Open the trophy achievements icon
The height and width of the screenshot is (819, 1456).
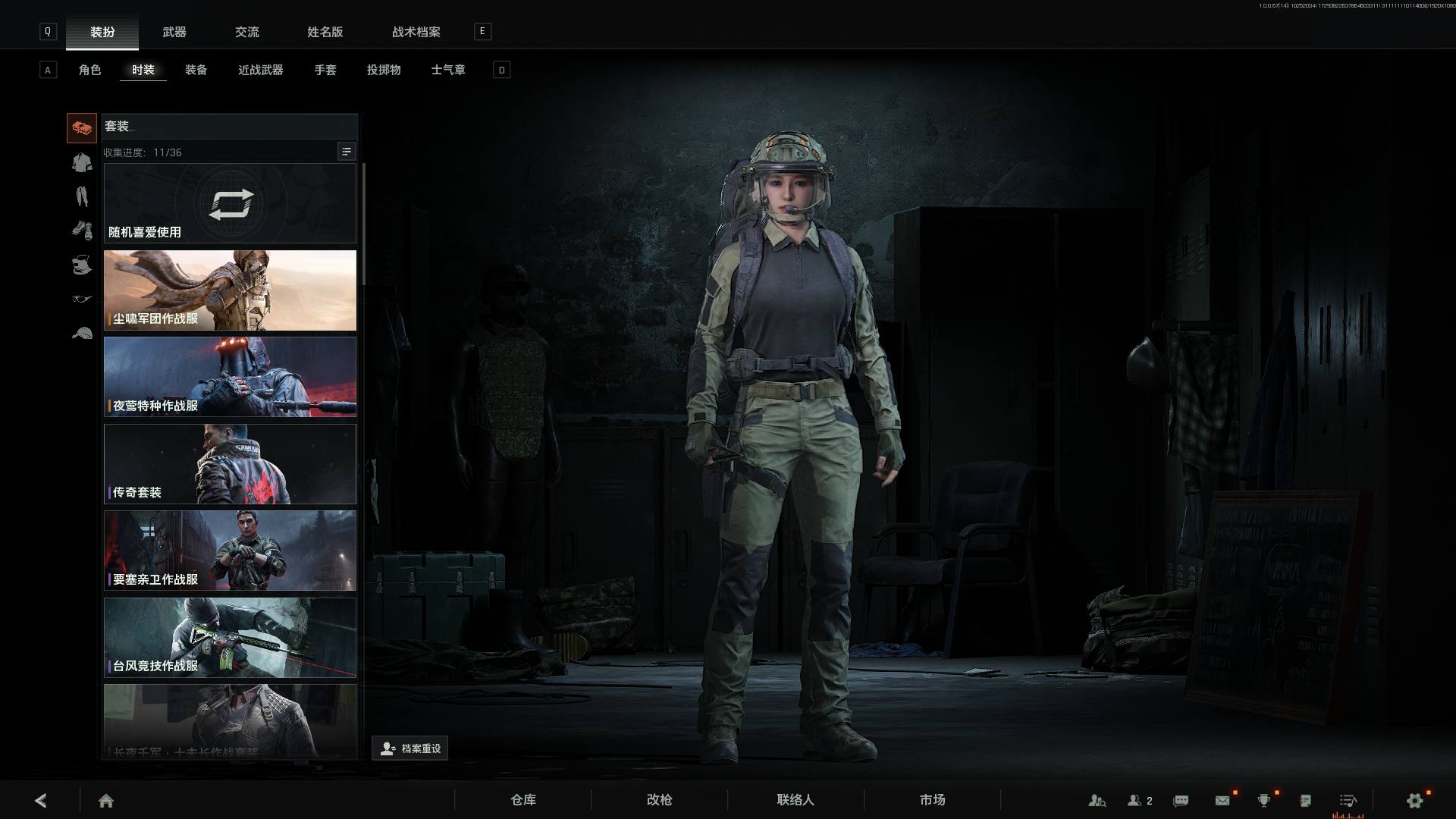[x=1264, y=800]
